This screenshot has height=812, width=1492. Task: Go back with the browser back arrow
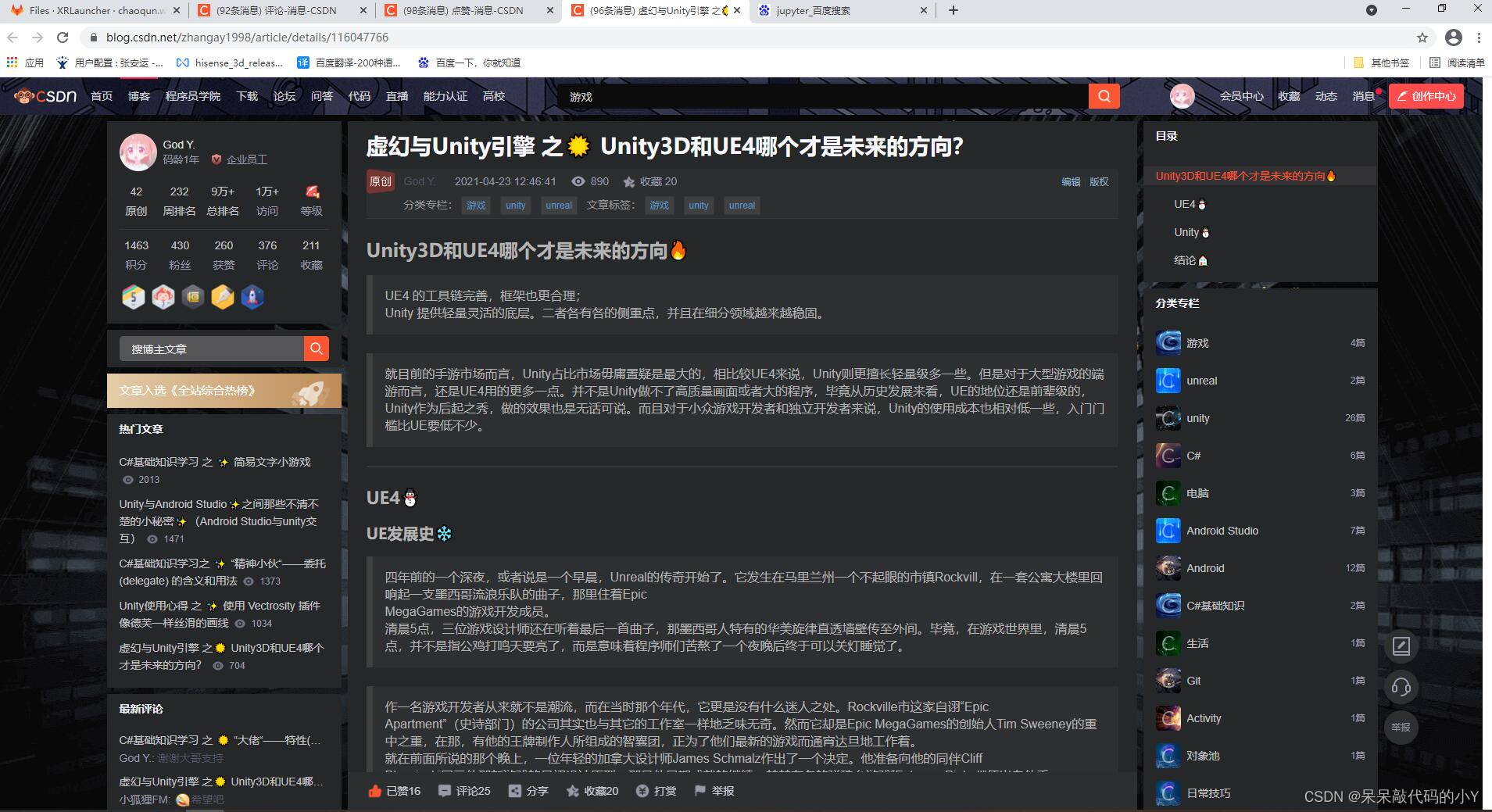tap(13, 38)
